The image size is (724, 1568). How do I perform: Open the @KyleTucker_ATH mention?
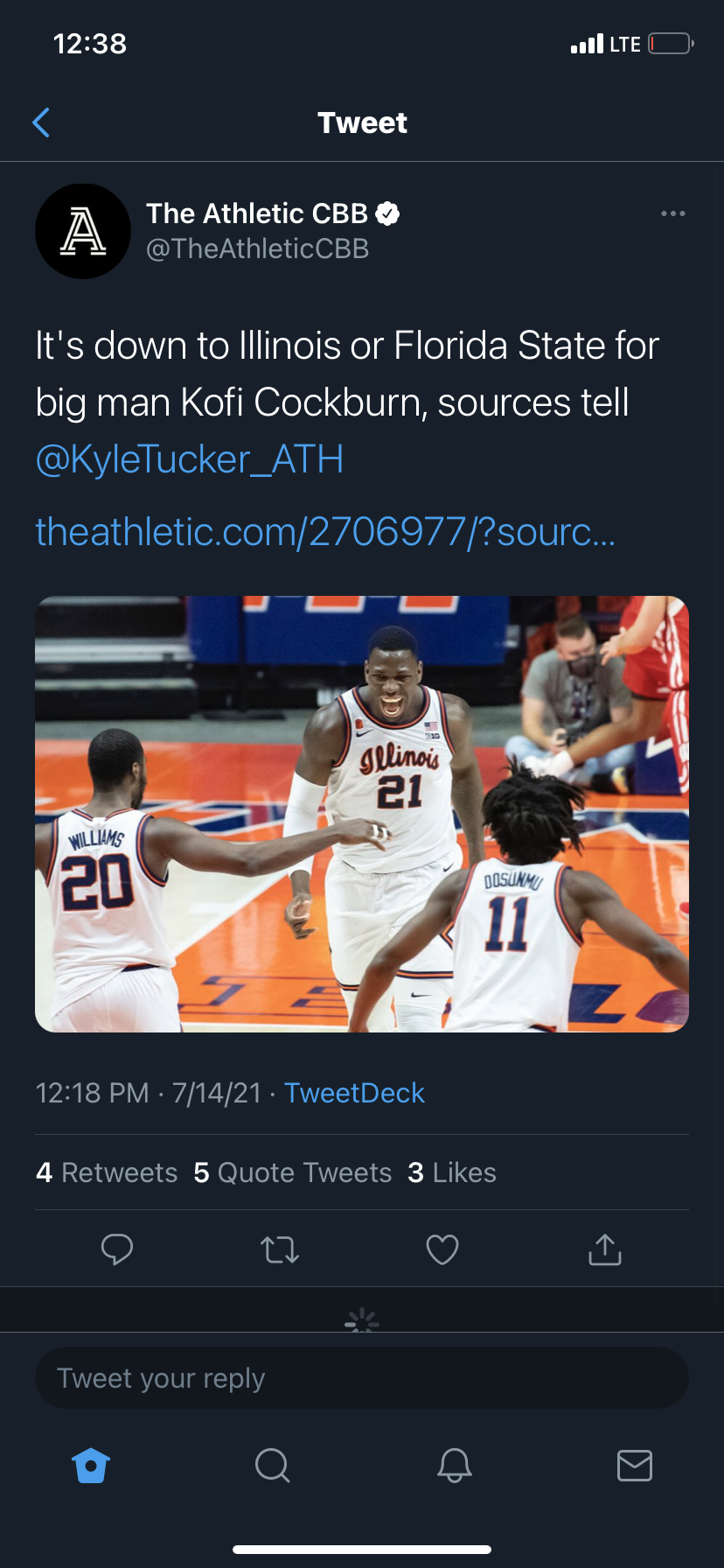click(x=190, y=459)
